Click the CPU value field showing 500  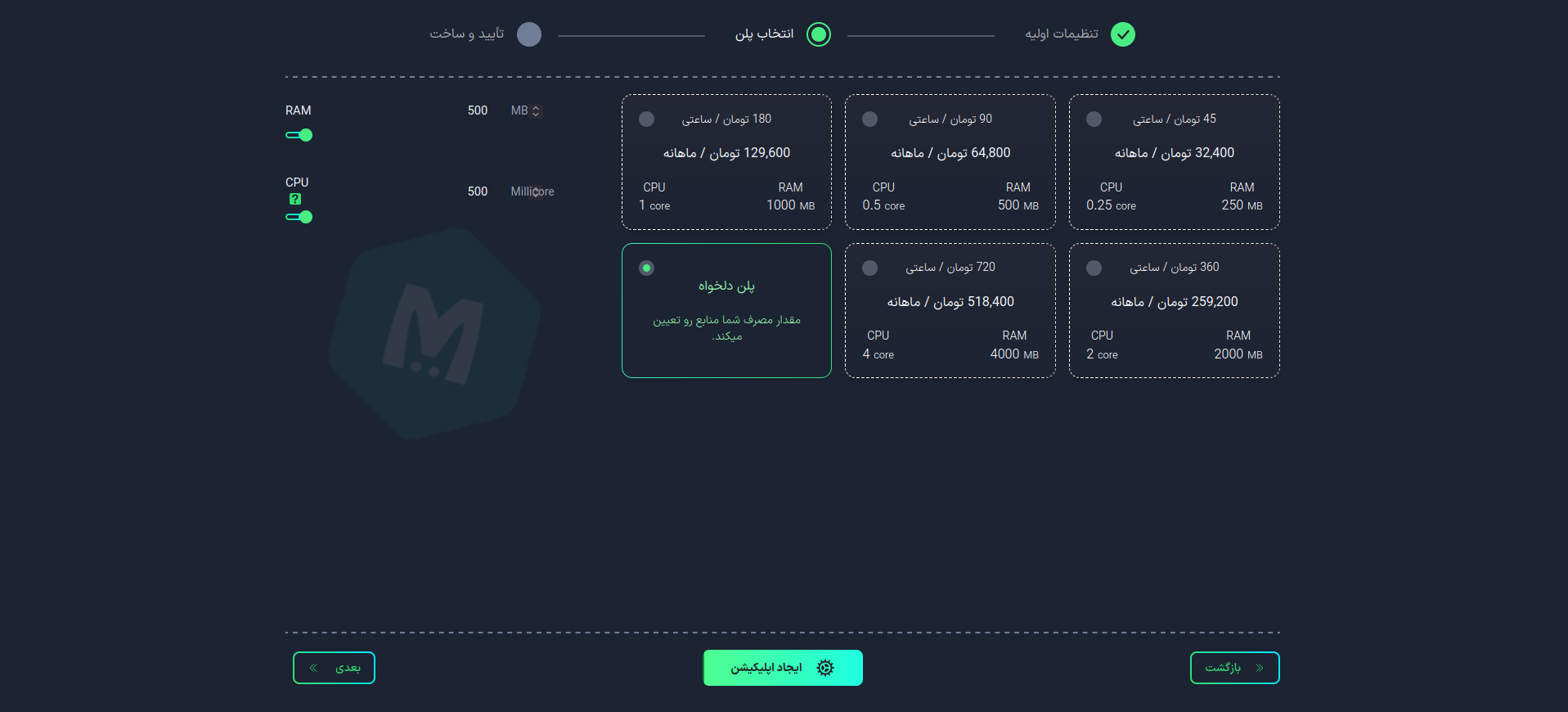tap(478, 192)
